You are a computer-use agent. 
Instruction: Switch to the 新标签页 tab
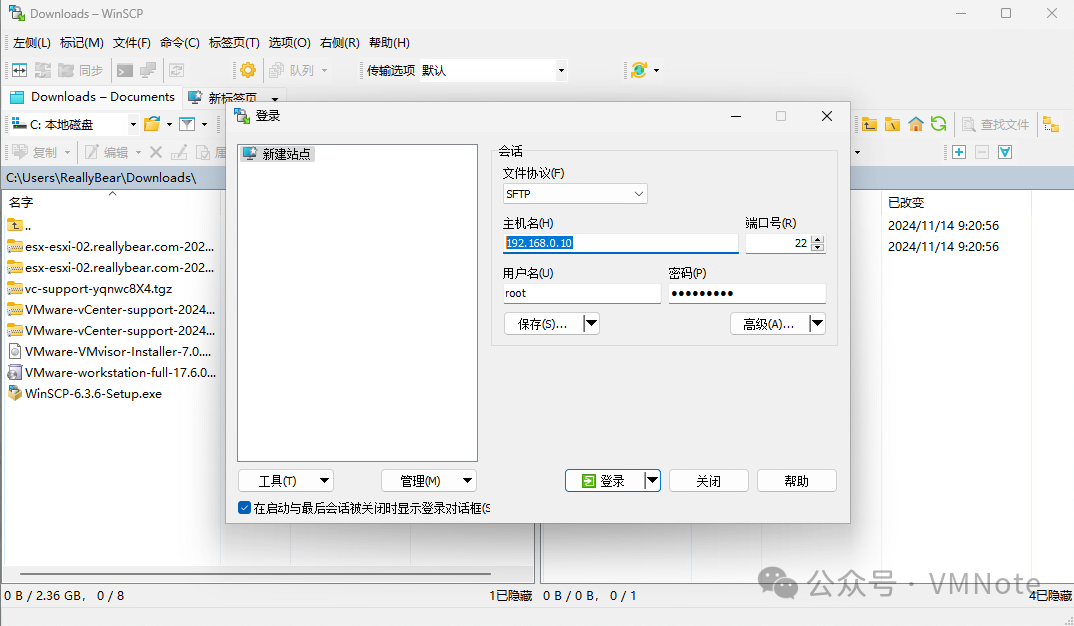(232, 99)
